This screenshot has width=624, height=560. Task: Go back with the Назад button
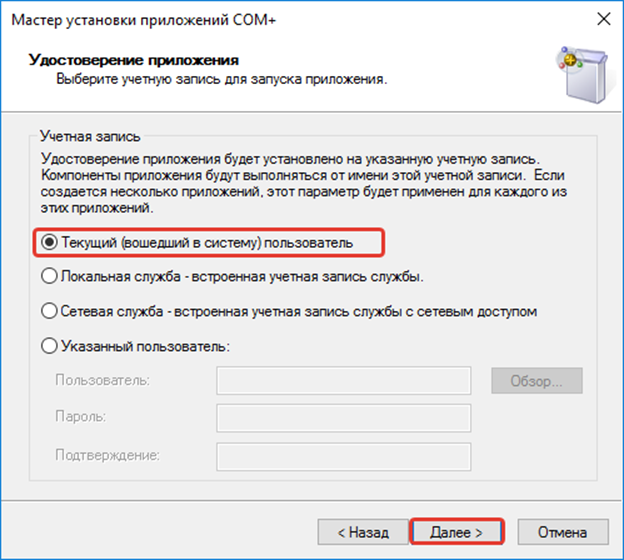point(363,532)
